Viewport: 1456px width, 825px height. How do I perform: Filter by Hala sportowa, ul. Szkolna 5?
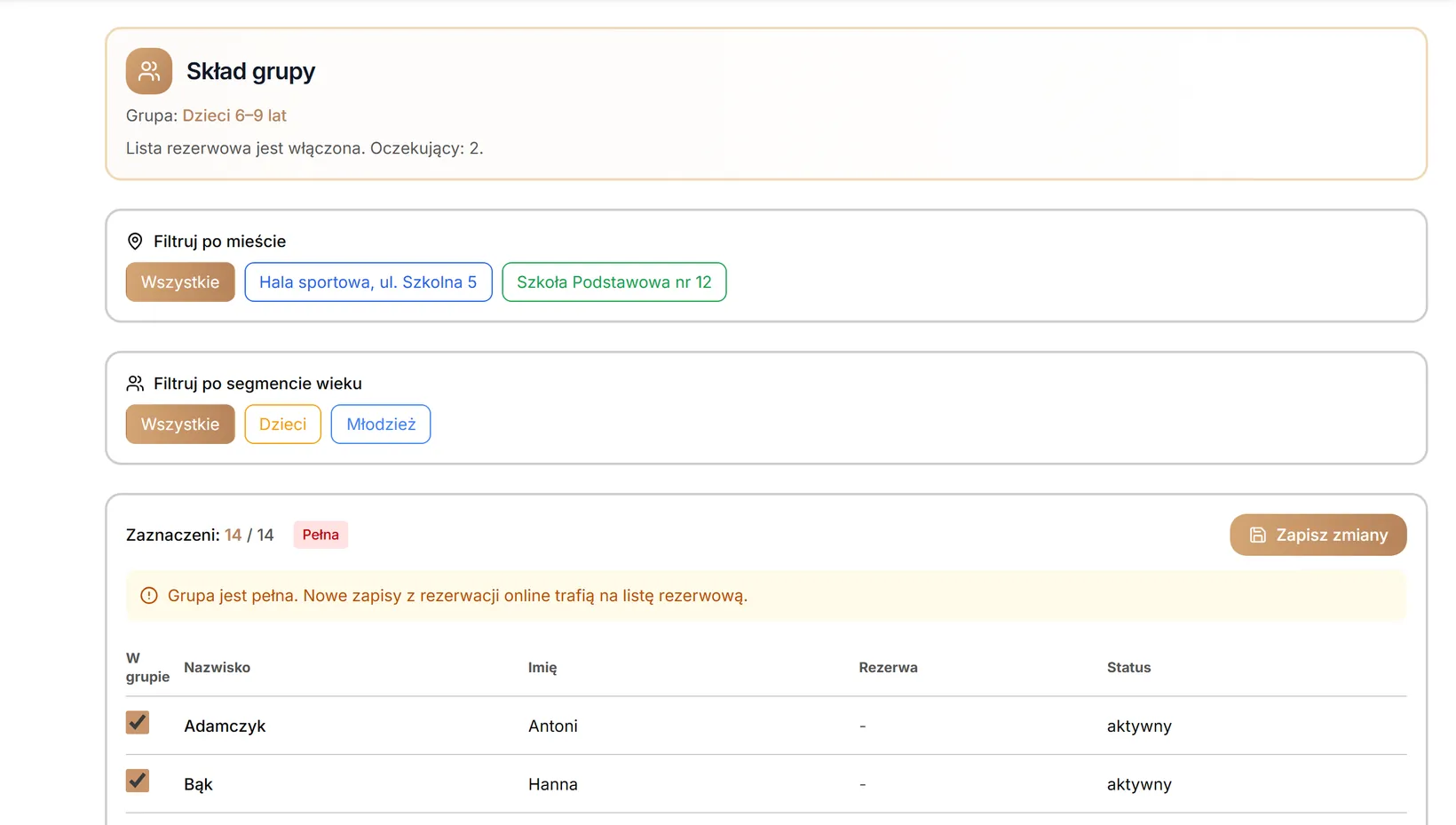368,282
